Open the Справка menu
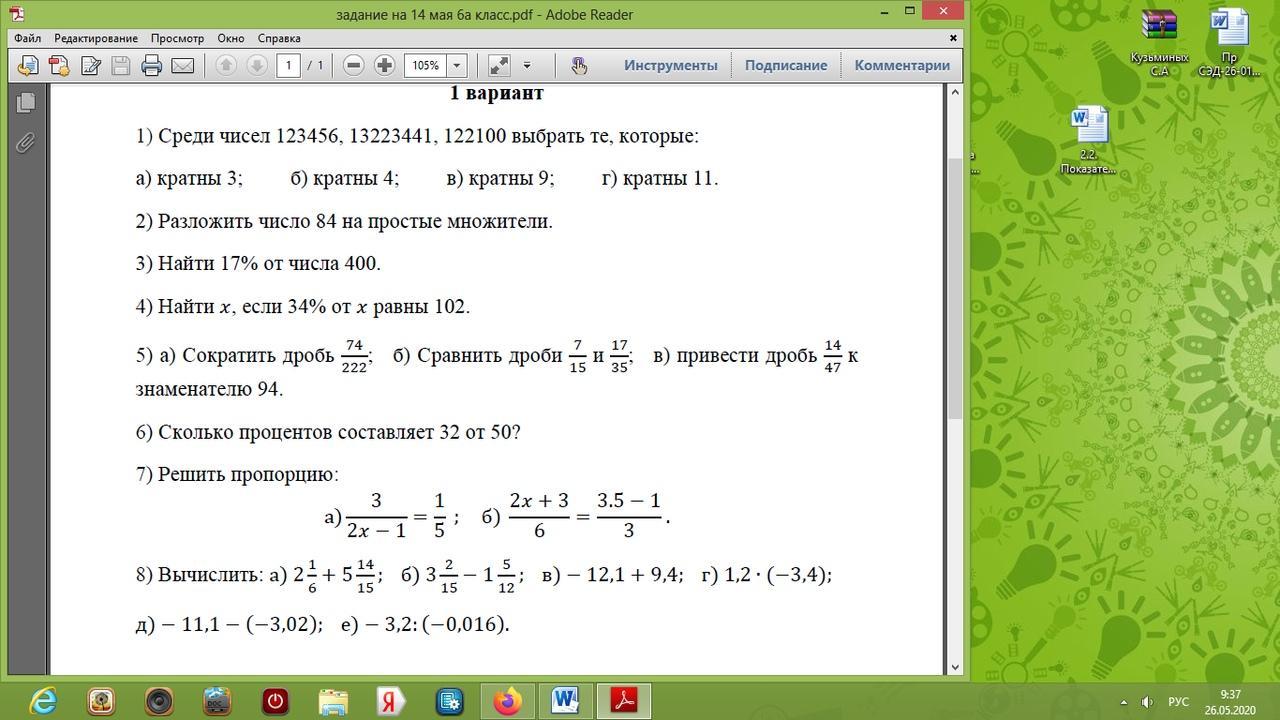This screenshot has height=720, width=1280. [279, 38]
